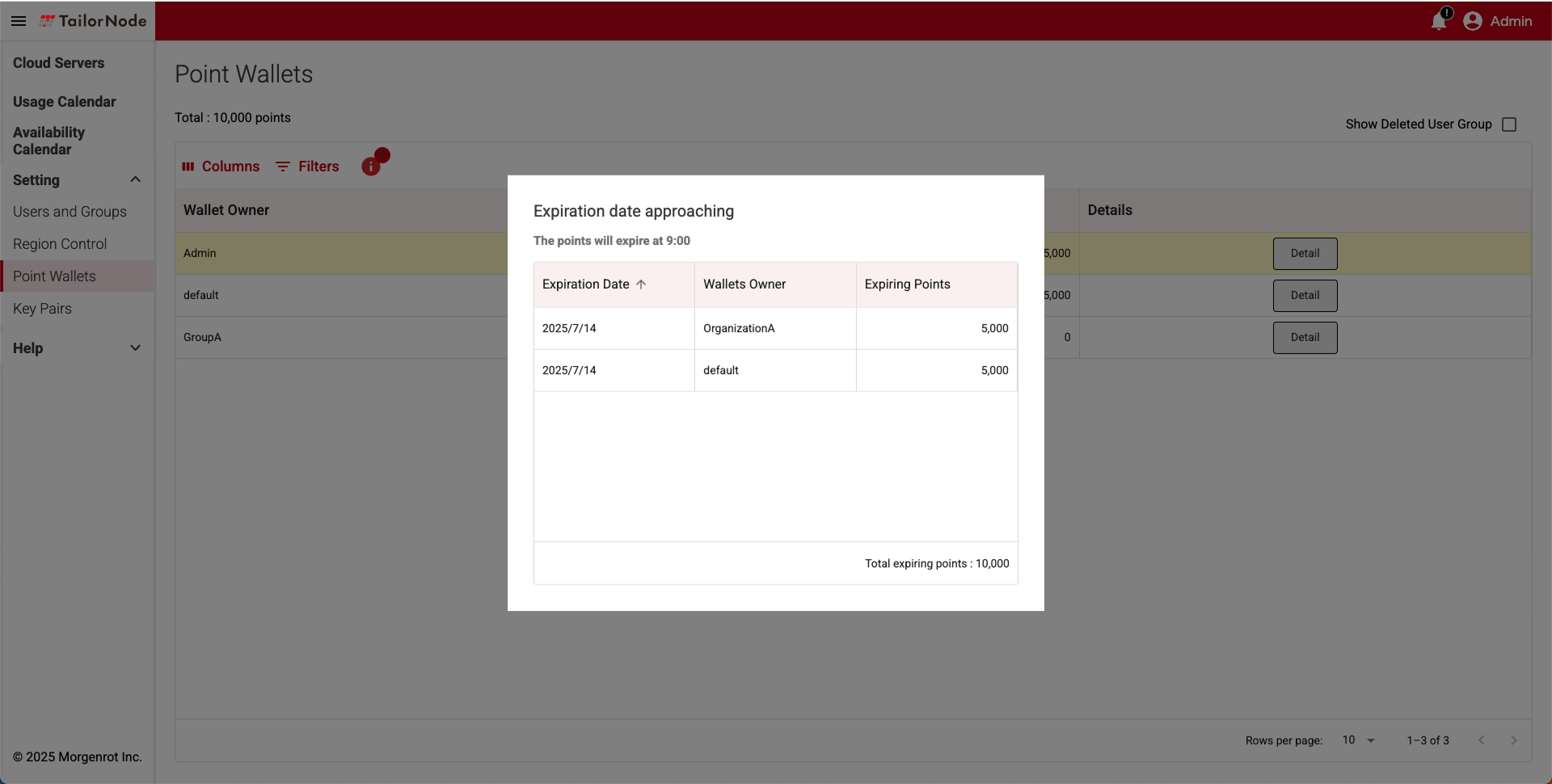Go to the previous page arrow
The height and width of the screenshot is (784, 1552).
[x=1482, y=740]
